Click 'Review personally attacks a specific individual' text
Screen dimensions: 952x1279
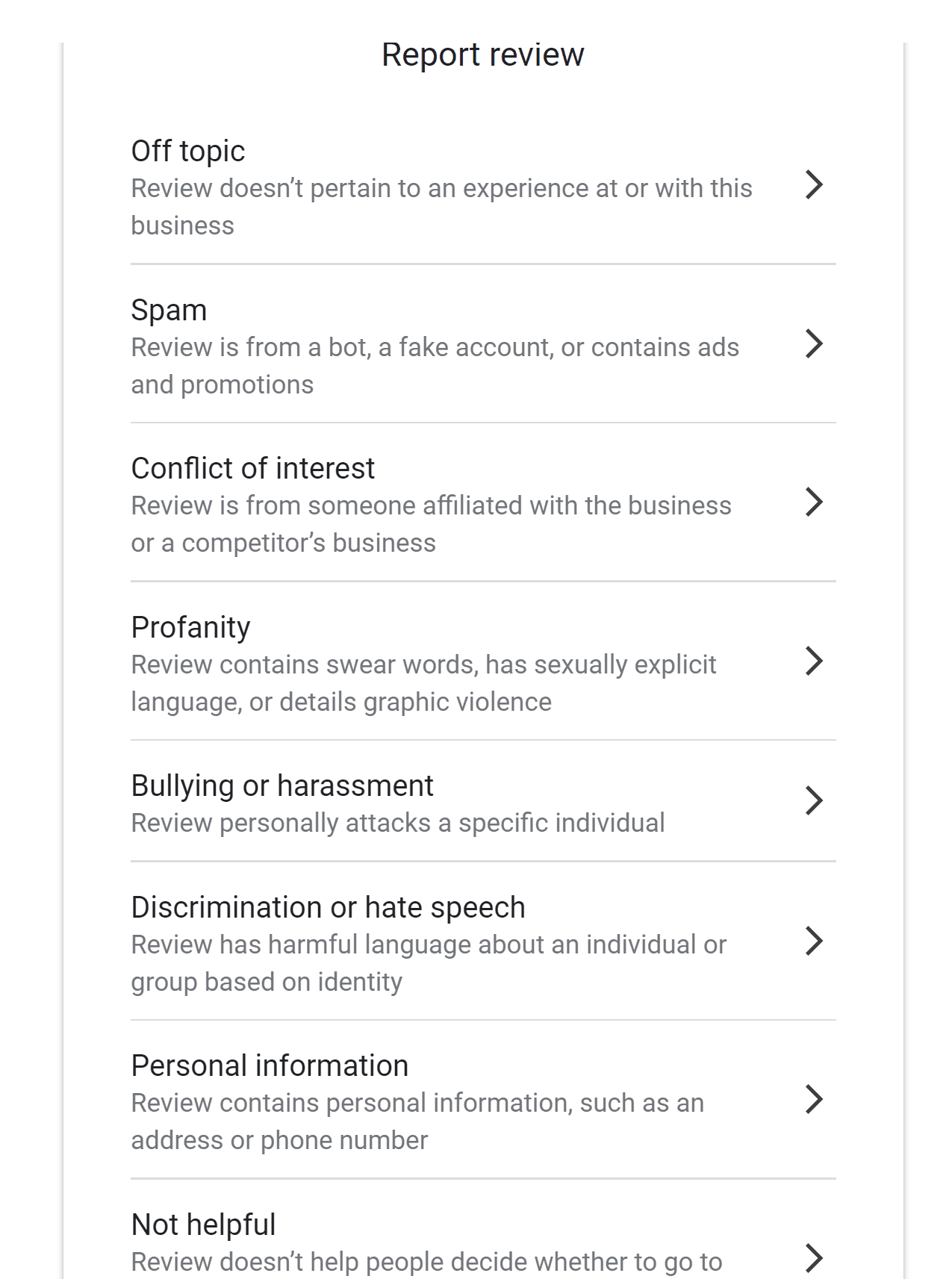pos(397,823)
